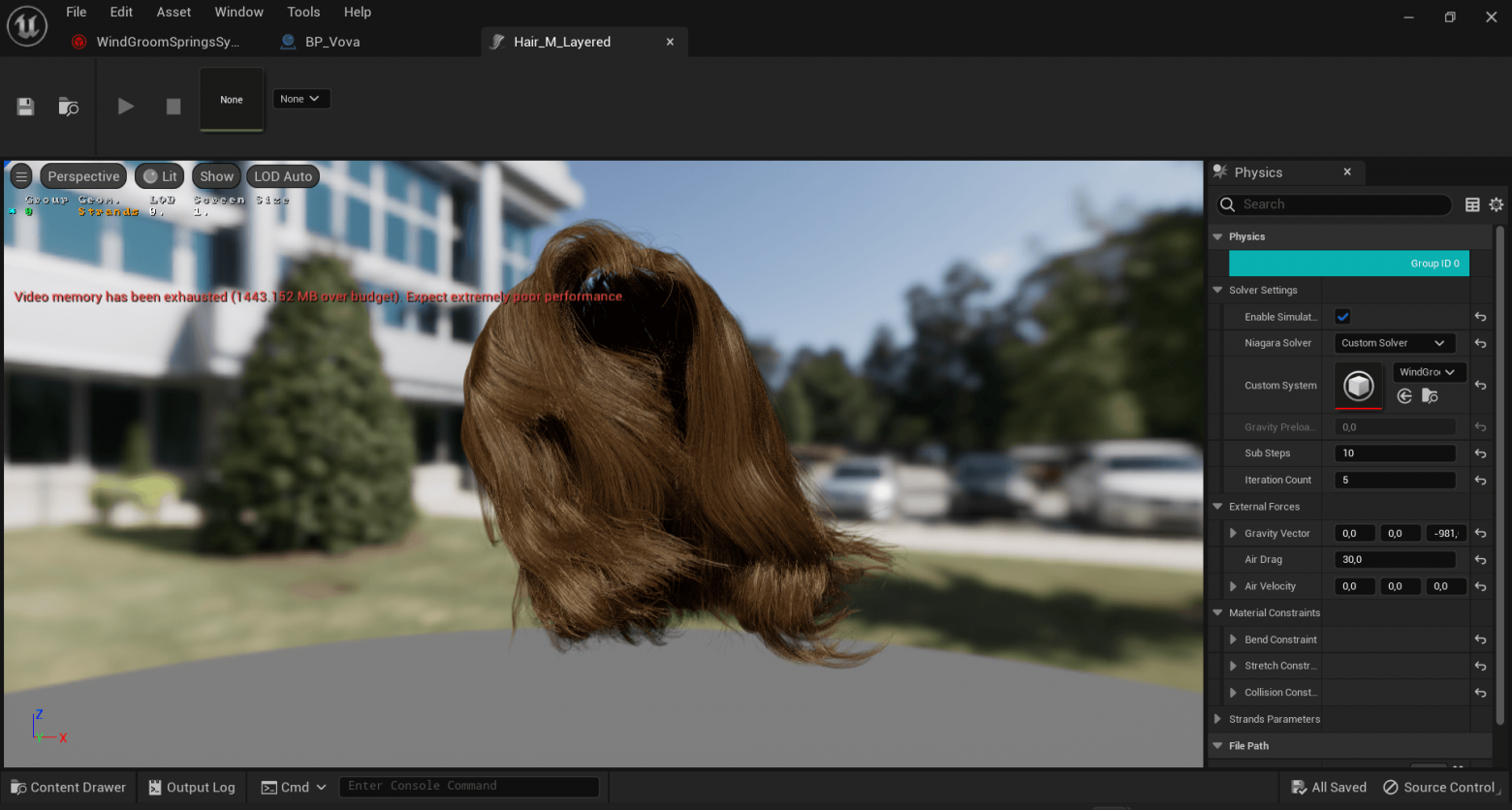Viewport: 1512px width, 810px height.
Task: Collapse the Material Constraints section
Action: click(1217, 612)
